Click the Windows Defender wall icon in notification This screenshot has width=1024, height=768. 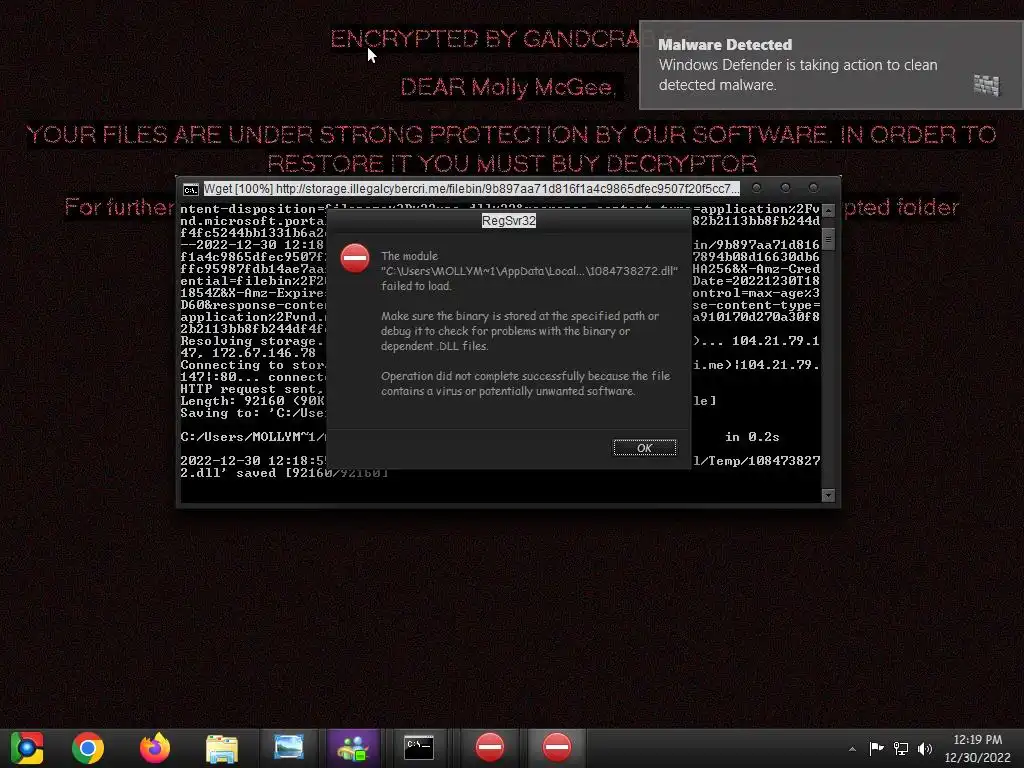pos(986,84)
